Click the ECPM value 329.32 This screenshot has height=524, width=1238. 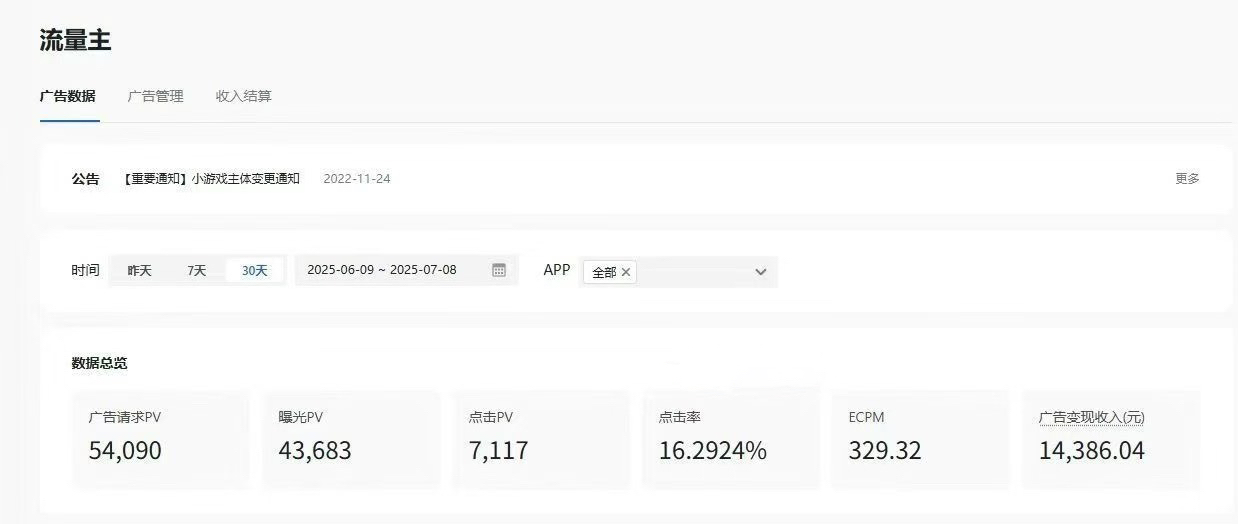[x=885, y=451]
